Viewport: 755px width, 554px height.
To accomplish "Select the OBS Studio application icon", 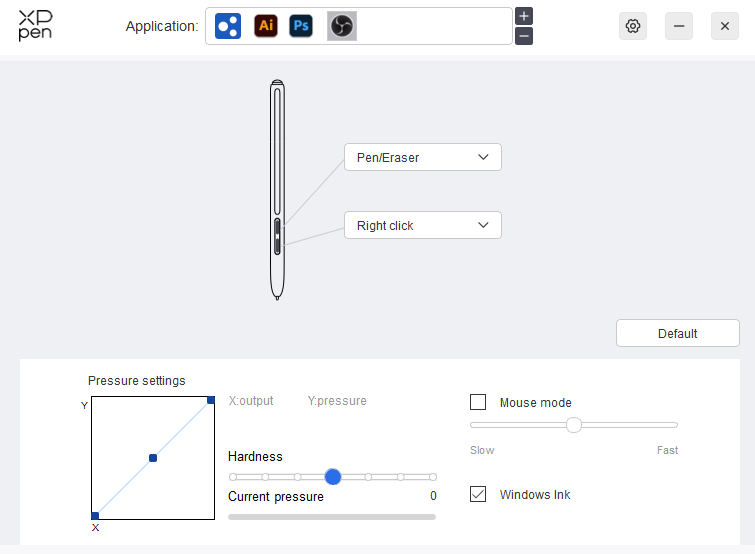I will [x=341, y=26].
